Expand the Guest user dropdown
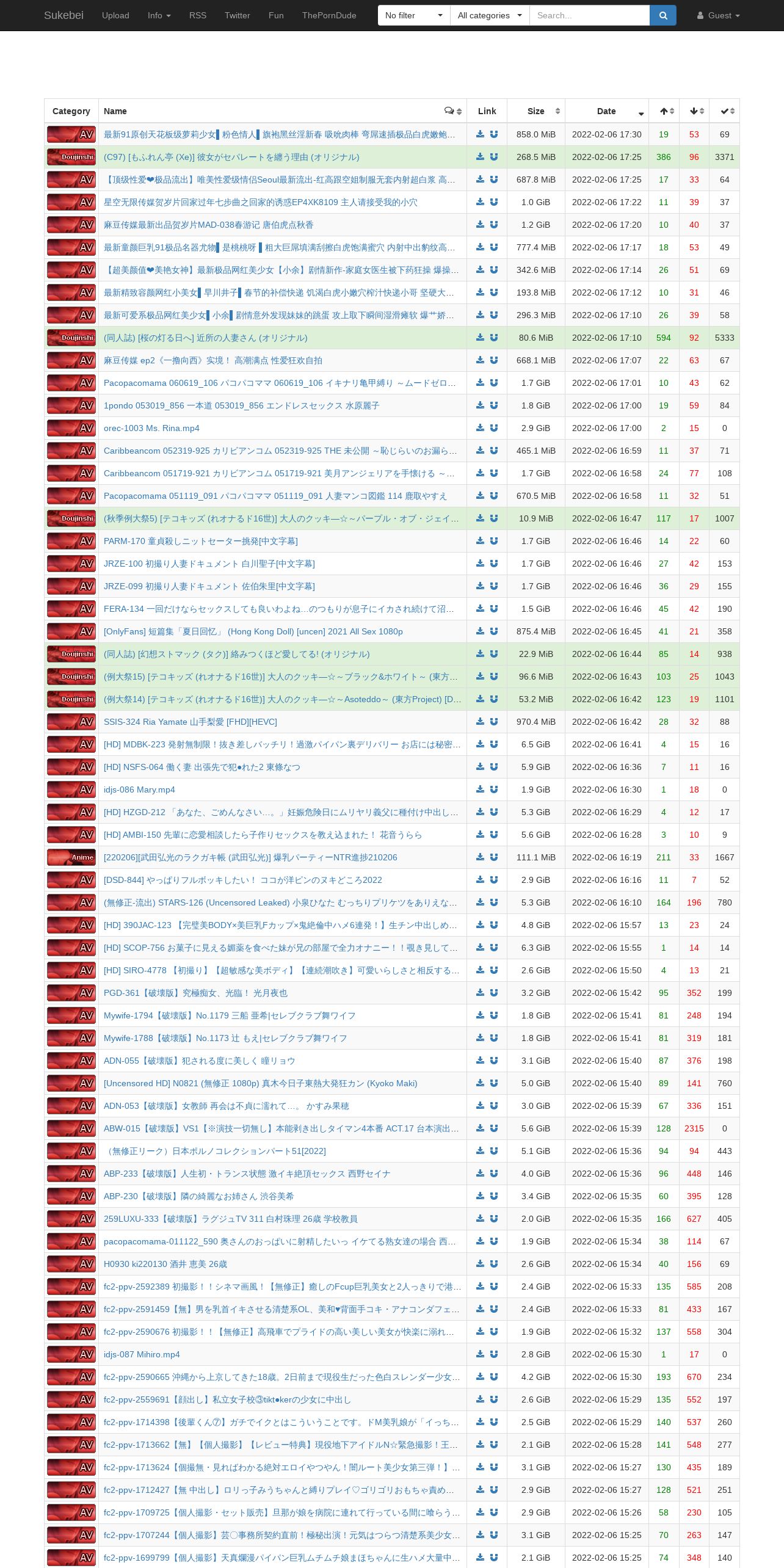 (718, 15)
